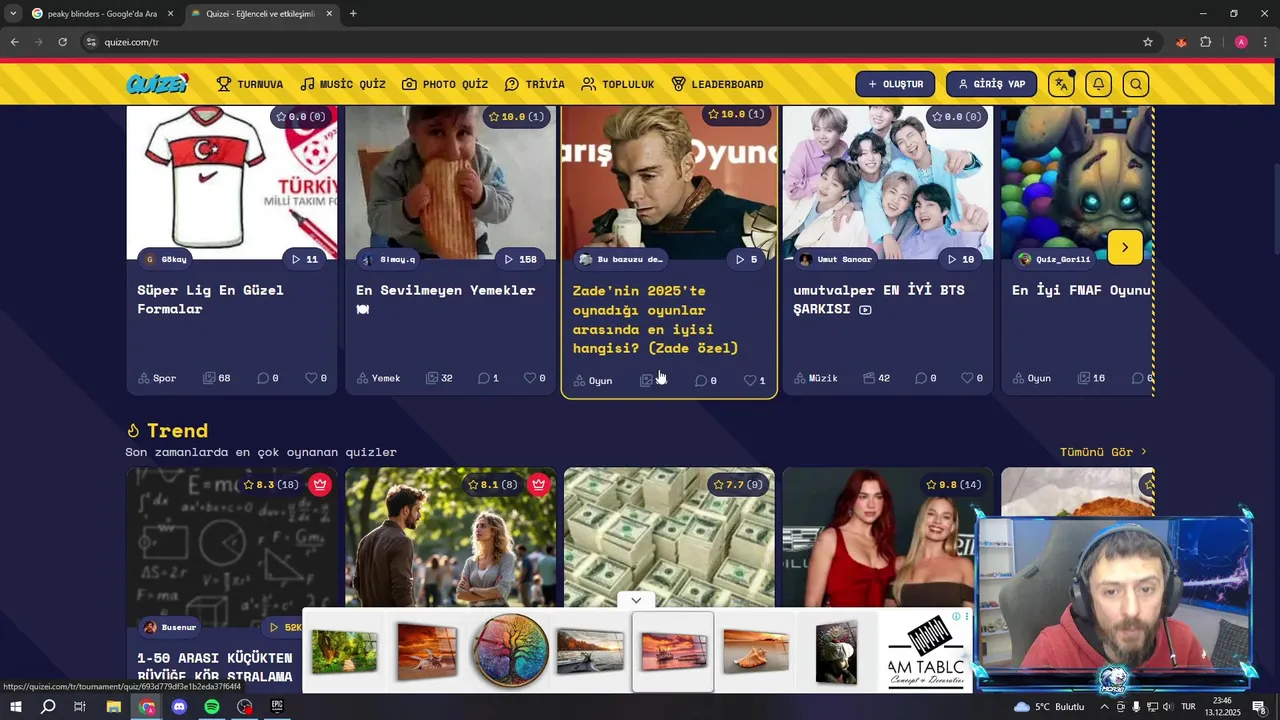Open the TURNUVA menu item

pyautogui.click(x=250, y=84)
